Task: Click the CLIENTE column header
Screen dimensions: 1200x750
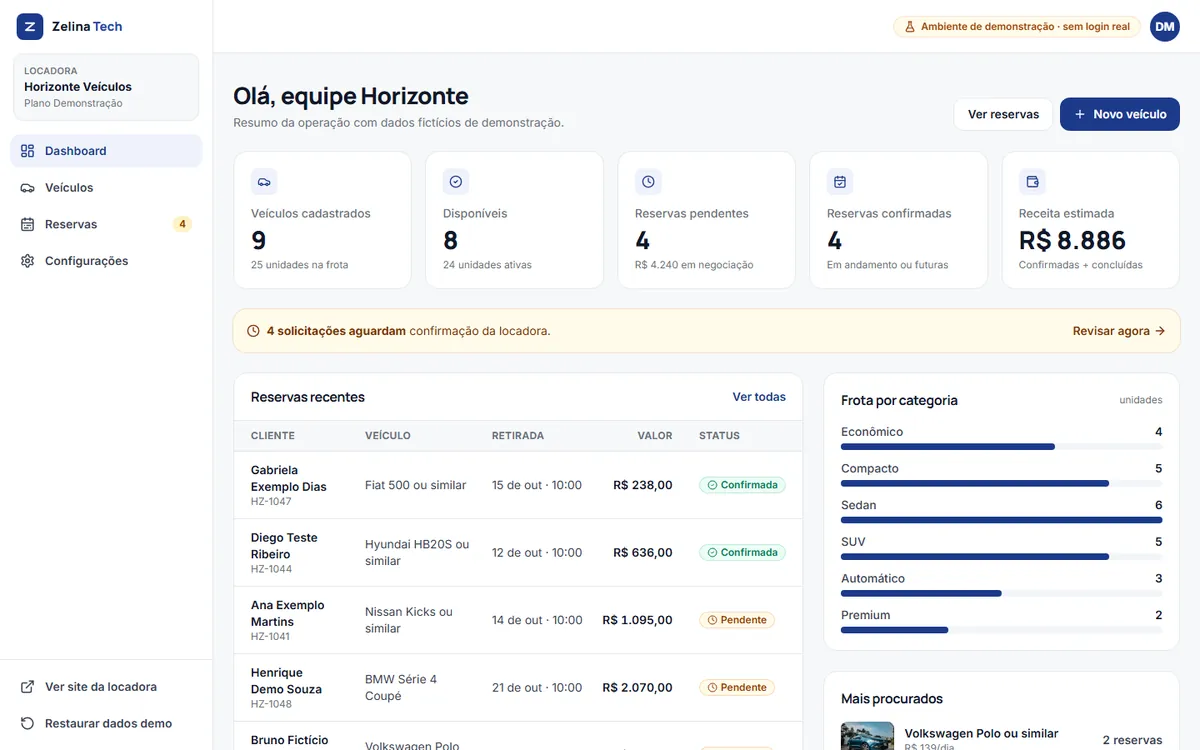Action: tap(273, 436)
